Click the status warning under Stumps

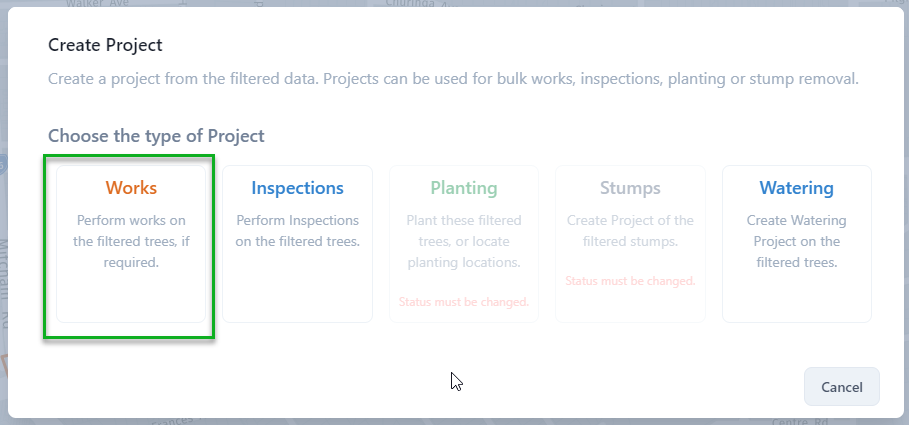[x=630, y=281]
